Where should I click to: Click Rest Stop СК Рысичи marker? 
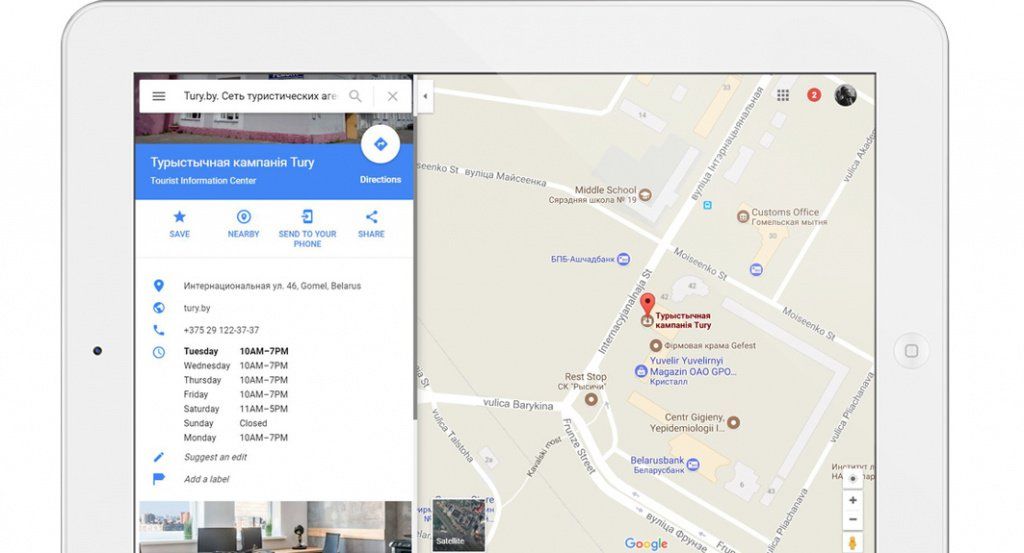pyautogui.click(x=591, y=399)
